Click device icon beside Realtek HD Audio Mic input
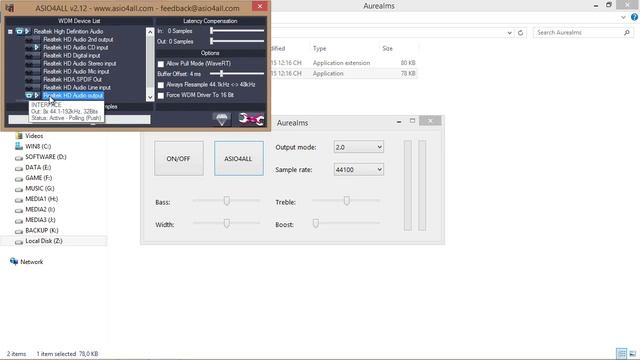The width and height of the screenshot is (640, 360). (32, 71)
